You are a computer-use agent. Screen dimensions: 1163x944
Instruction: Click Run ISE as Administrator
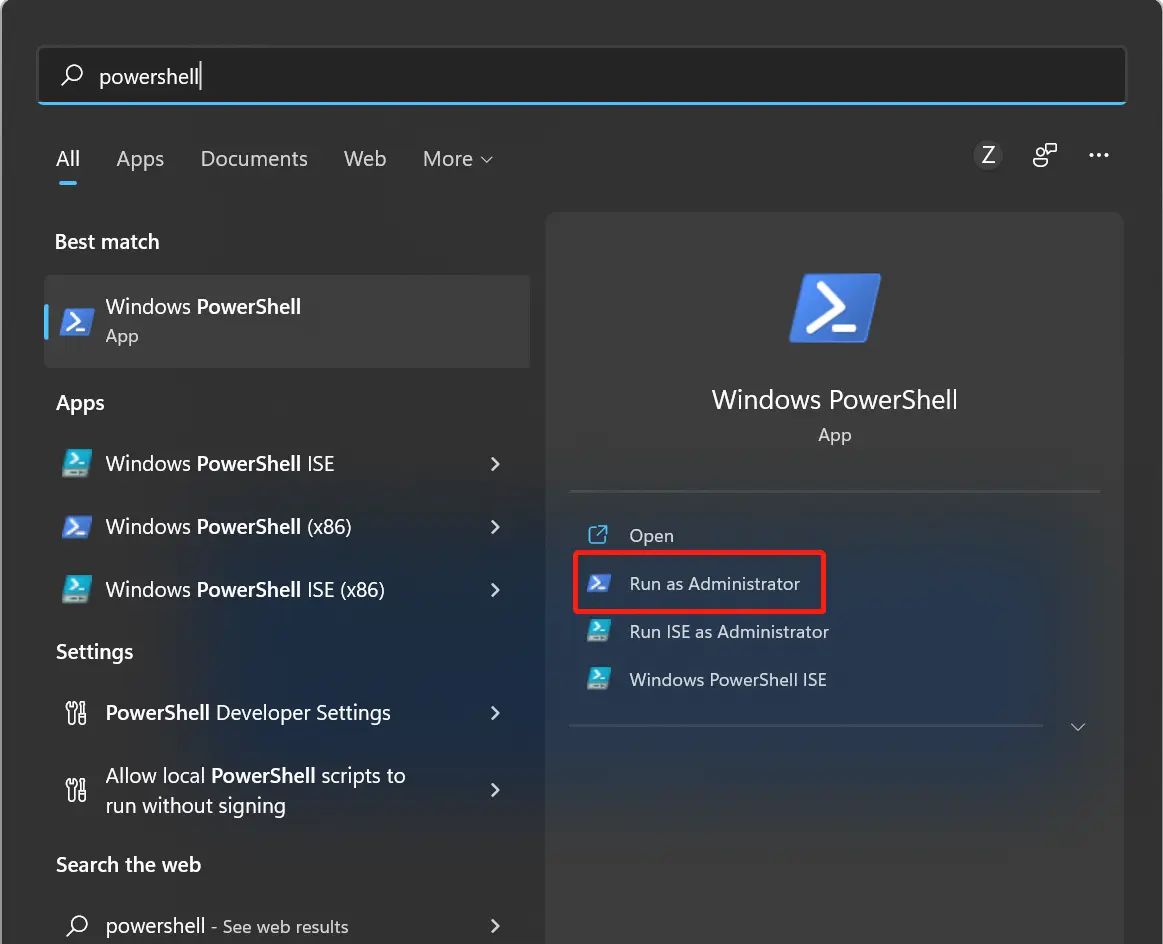point(728,631)
